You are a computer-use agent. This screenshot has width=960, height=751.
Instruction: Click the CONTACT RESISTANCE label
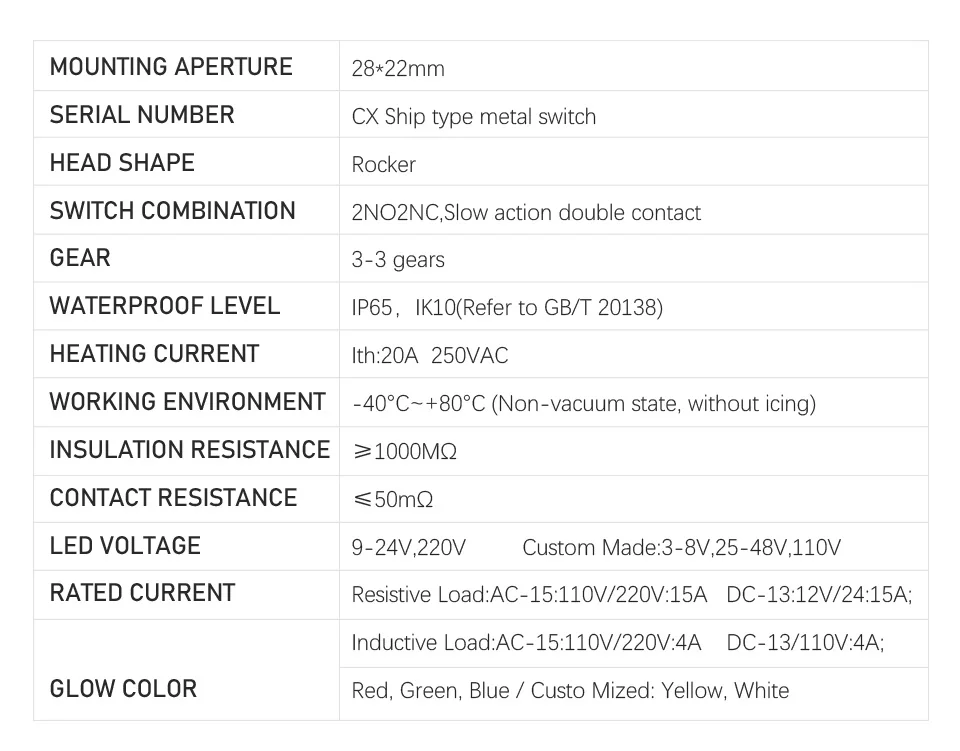click(173, 498)
